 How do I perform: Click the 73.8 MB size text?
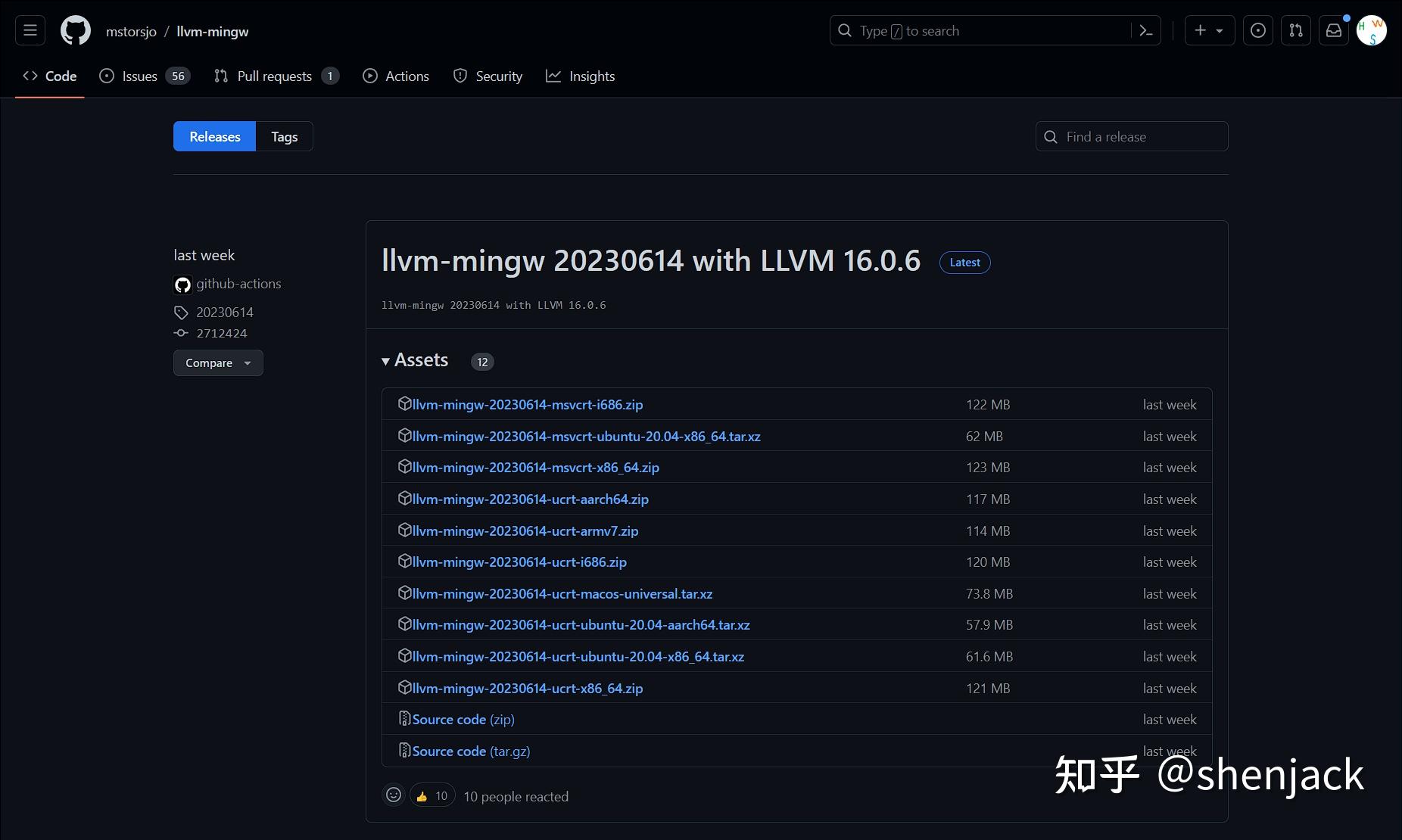pos(989,593)
